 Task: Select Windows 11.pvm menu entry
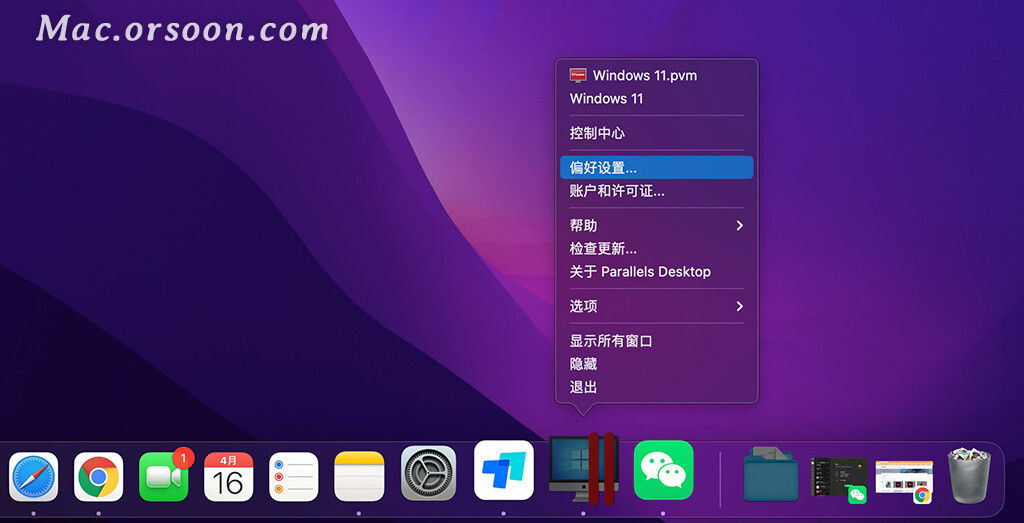pos(656,76)
